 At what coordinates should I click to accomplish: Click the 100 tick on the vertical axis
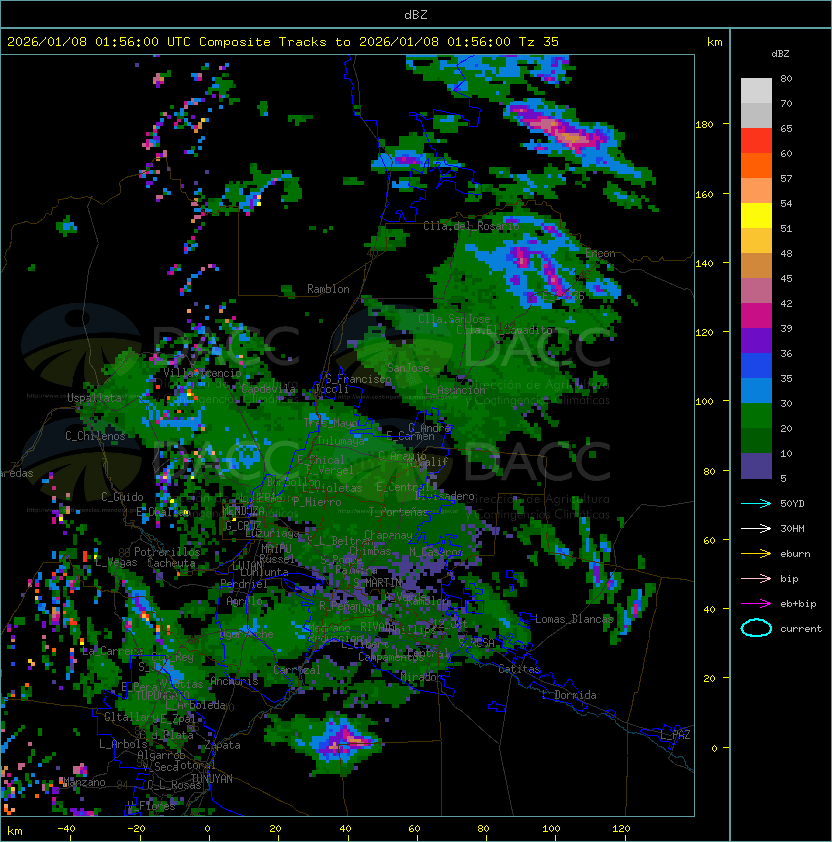(704, 402)
